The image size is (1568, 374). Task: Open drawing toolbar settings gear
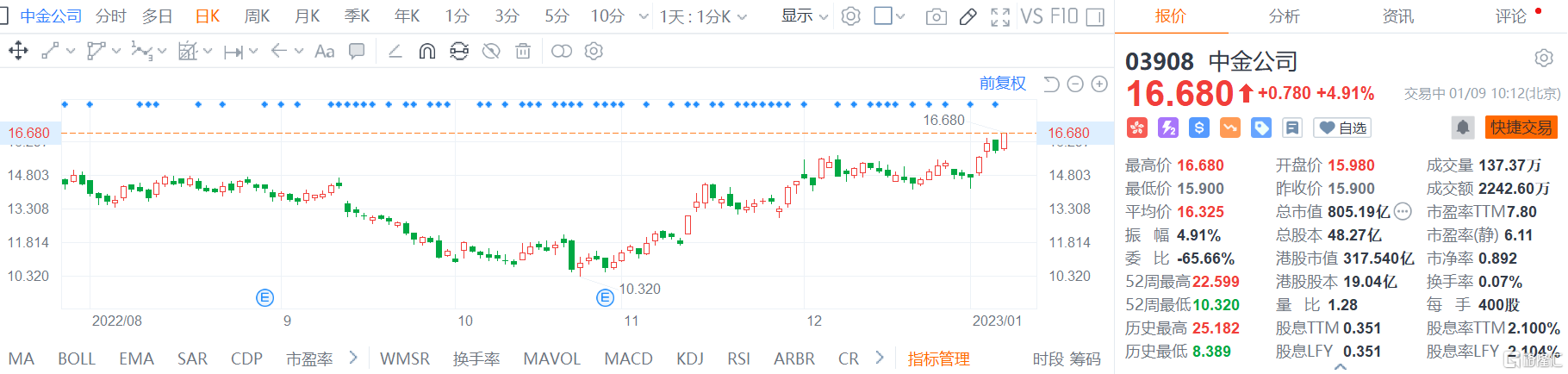pos(594,52)
